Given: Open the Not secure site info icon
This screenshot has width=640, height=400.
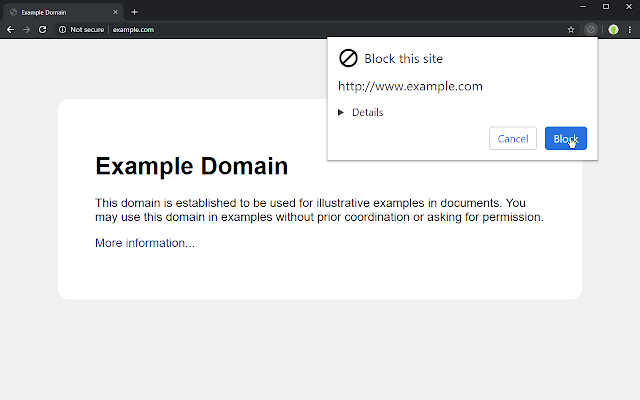Looking at the screenshot, I should pos(62,29).
